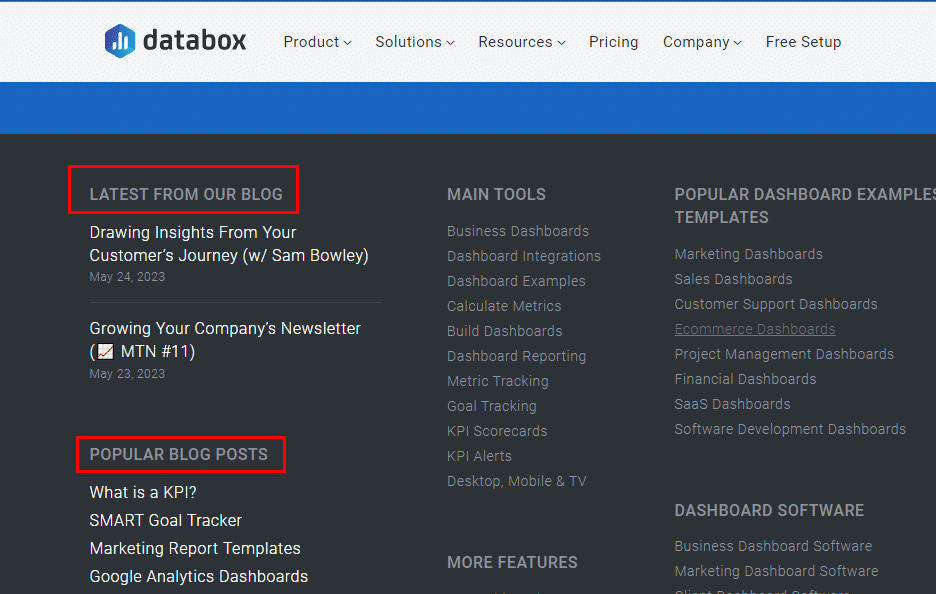
Task: Click the More Features heading
Action: click(512, 563)
